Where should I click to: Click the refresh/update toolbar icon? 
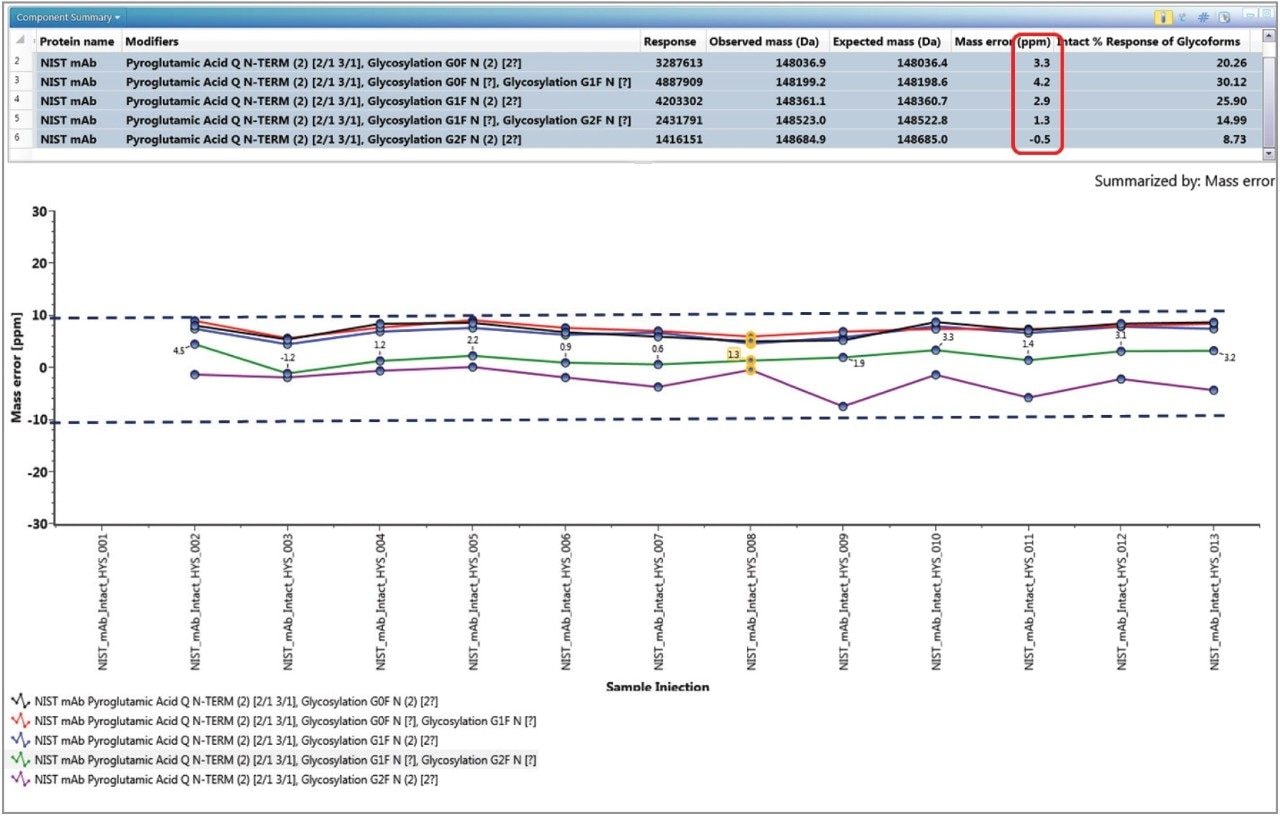coord(1181,16)
